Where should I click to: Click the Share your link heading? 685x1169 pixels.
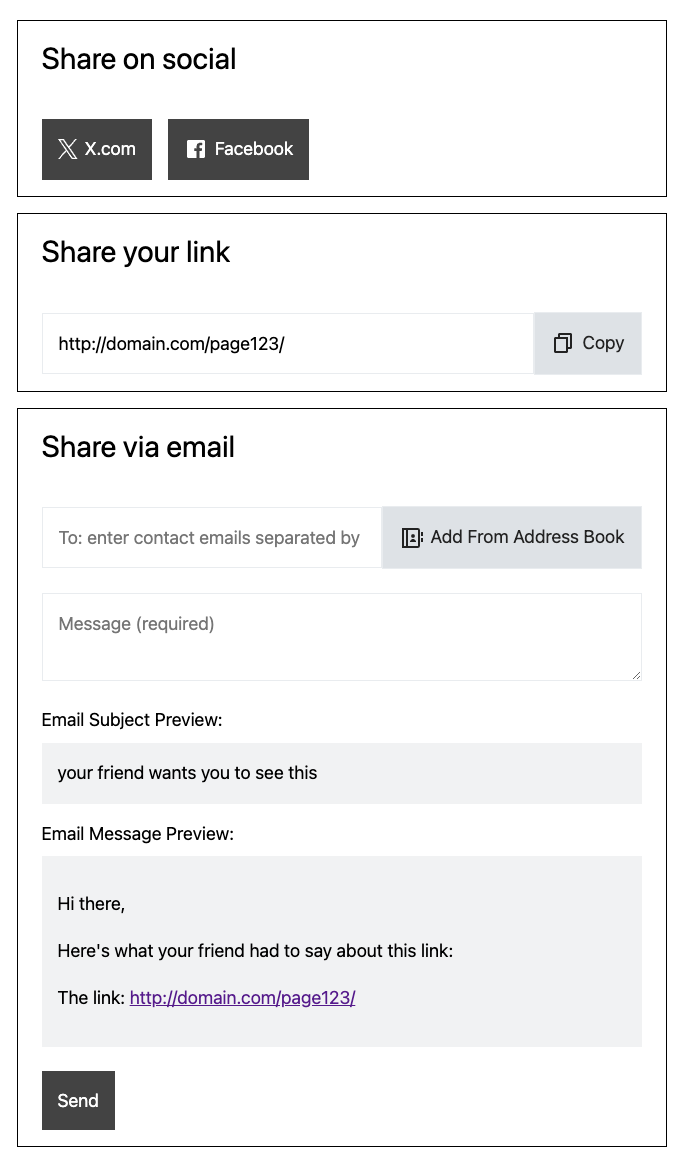pyautogui.click(x=136, y=253)
